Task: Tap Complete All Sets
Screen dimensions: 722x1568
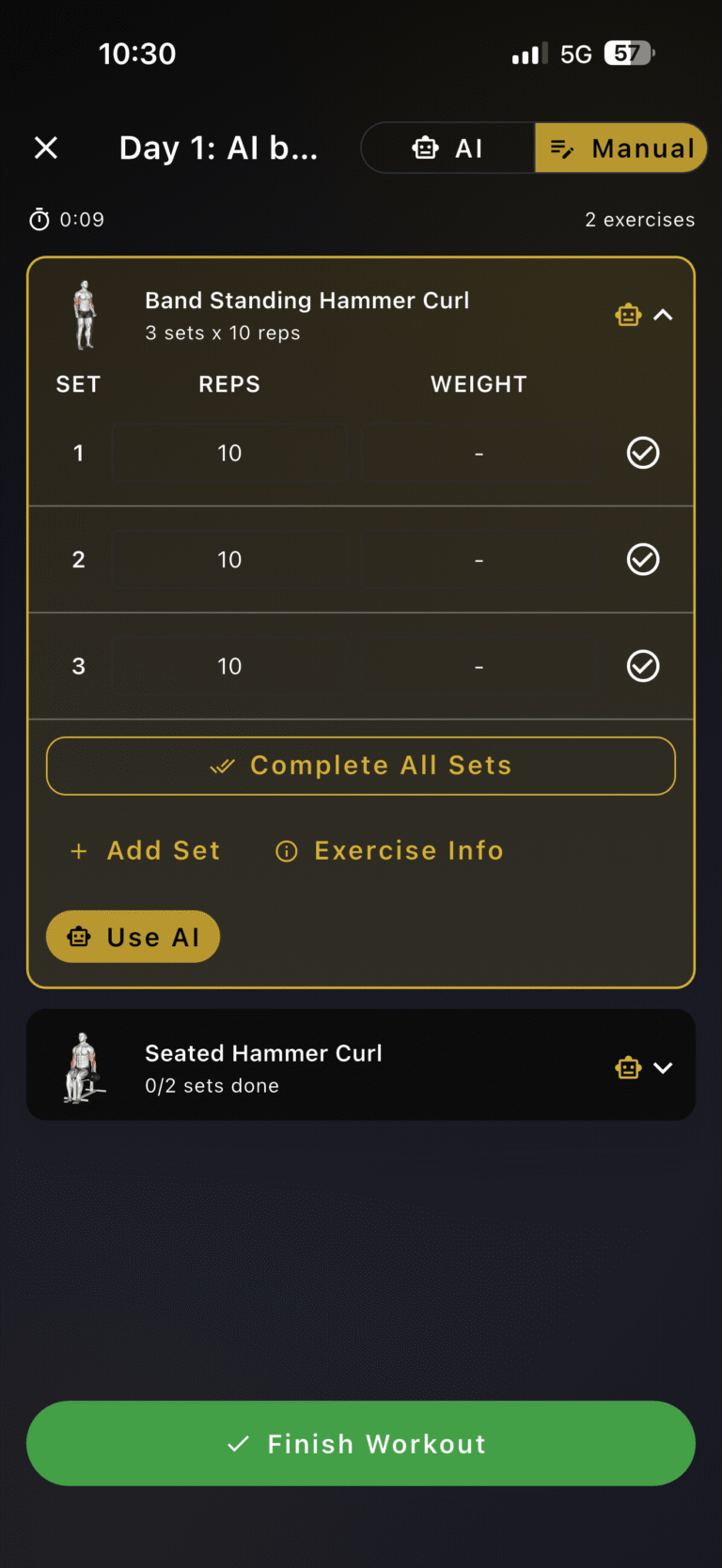Action: coord(361,765)
